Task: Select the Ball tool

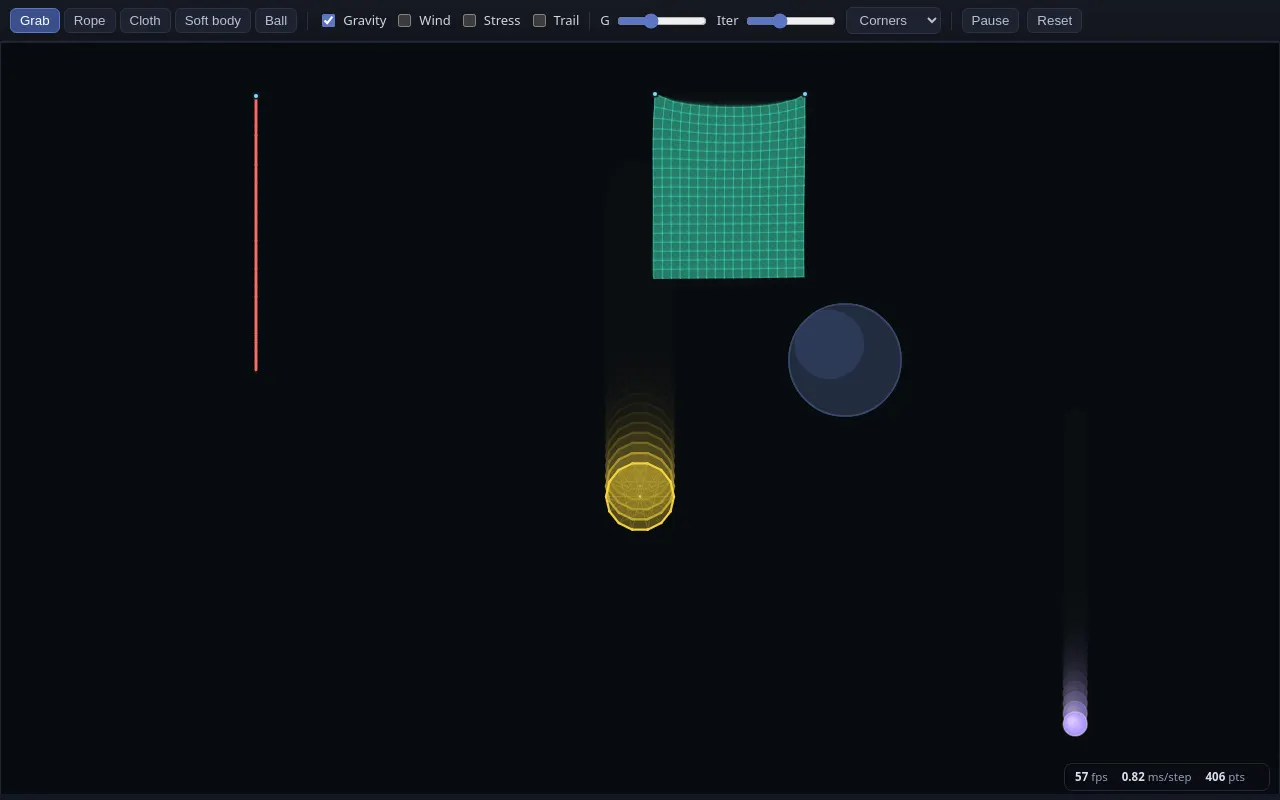Action: [276, 20]
